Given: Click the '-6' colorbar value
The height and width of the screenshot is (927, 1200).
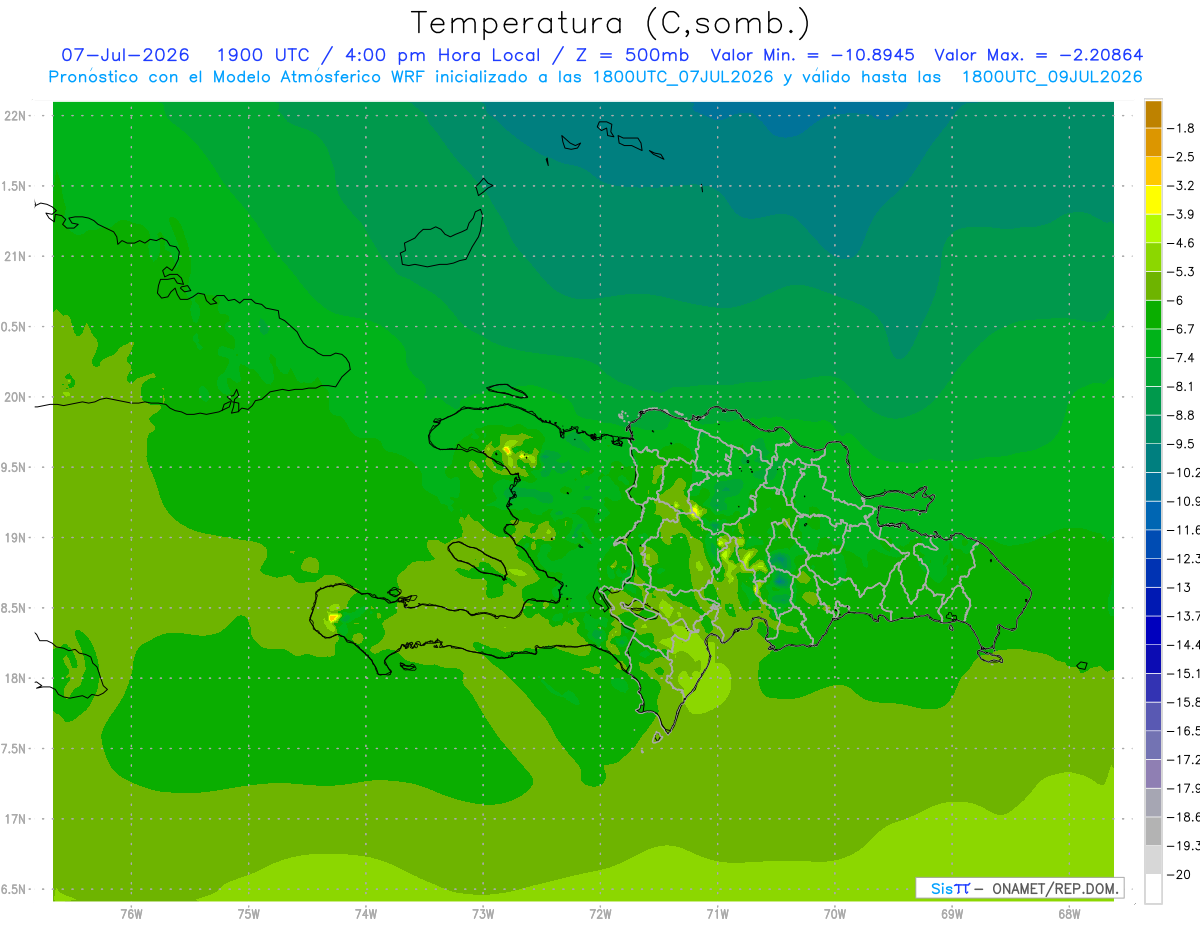Looking at the screenshot, I should pyautogui.click(x=1176, y=300).
